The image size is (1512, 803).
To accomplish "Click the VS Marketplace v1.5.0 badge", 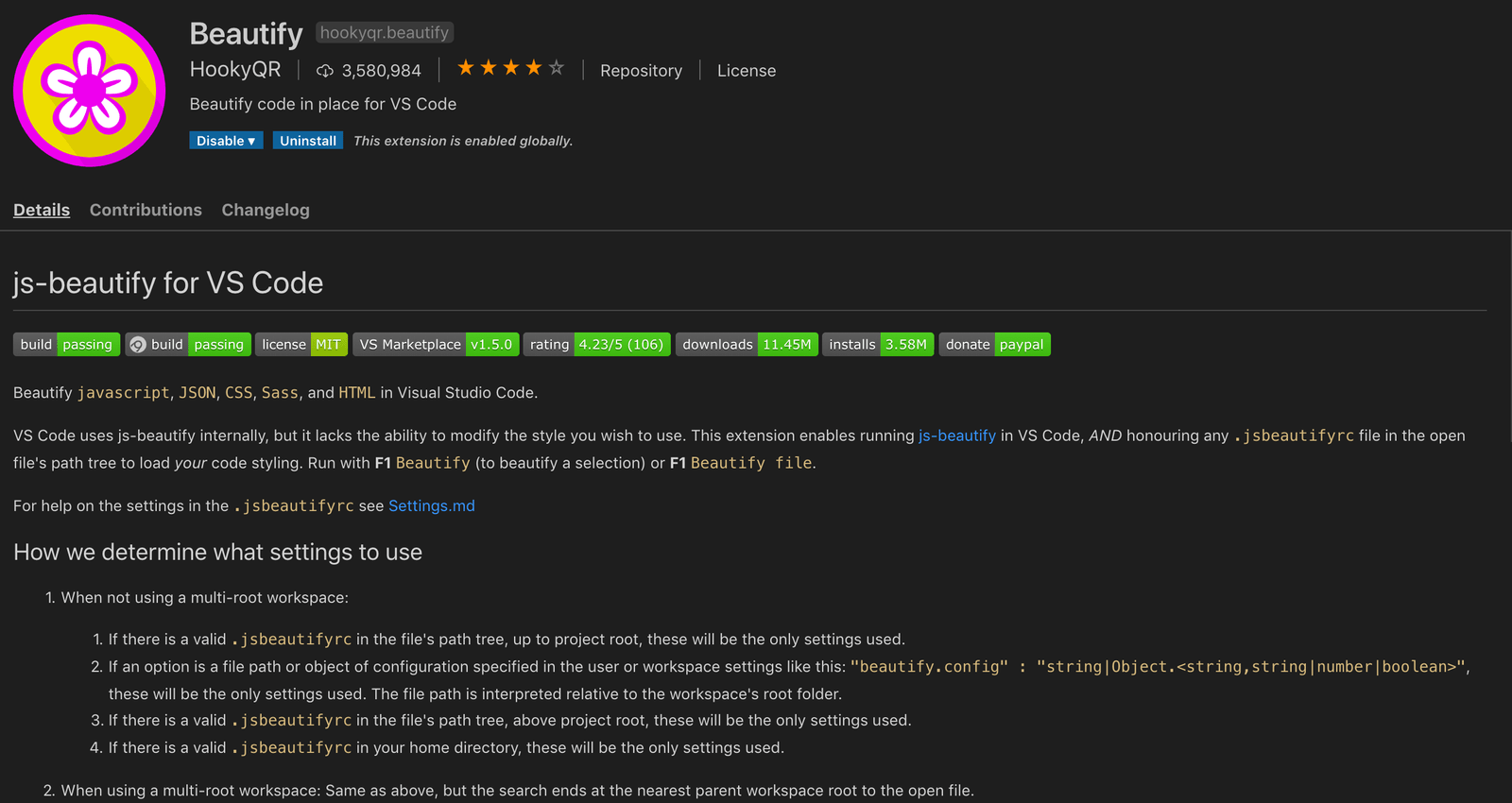I will [436, 345].
